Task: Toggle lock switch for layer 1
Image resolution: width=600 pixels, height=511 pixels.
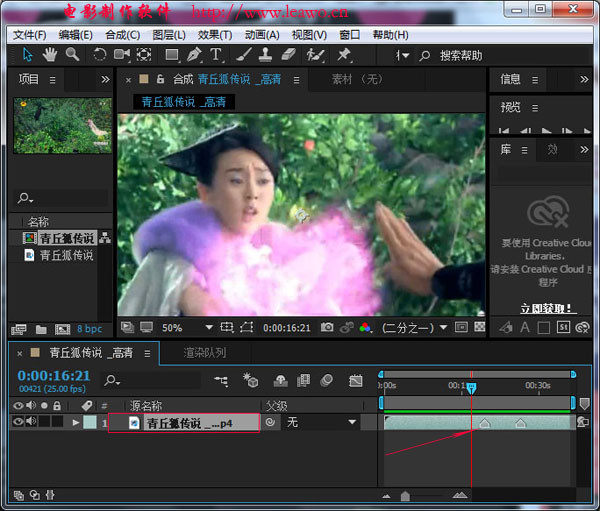Action: point(57,422)
